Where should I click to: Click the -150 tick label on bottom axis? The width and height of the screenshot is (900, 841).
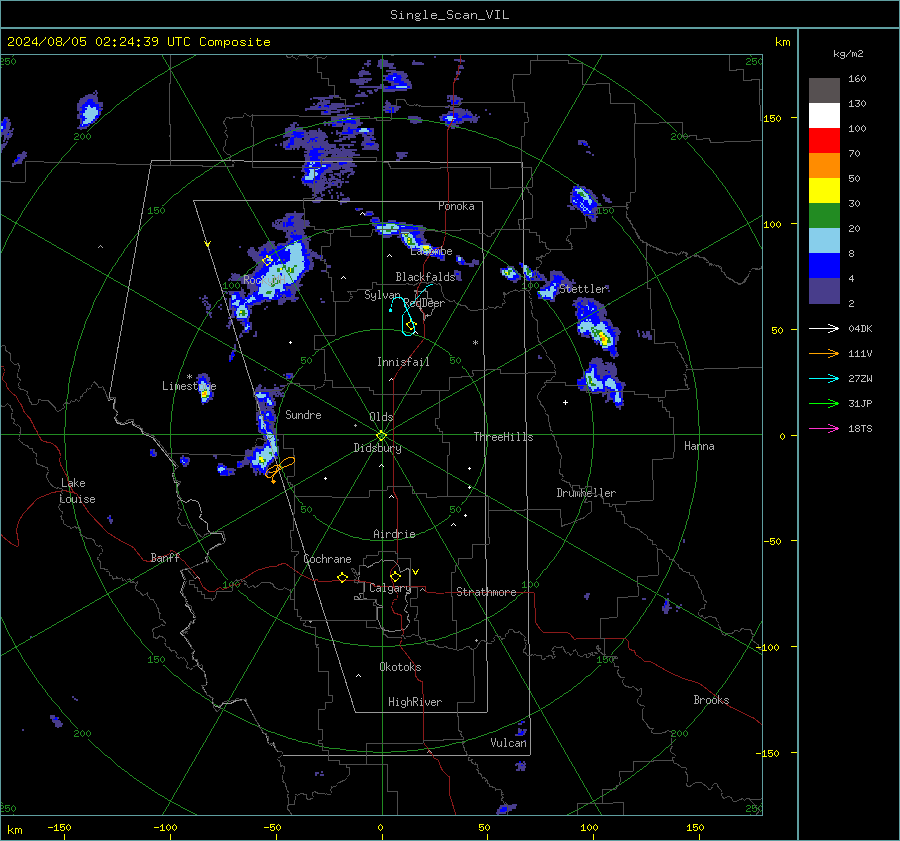(59, 827)
